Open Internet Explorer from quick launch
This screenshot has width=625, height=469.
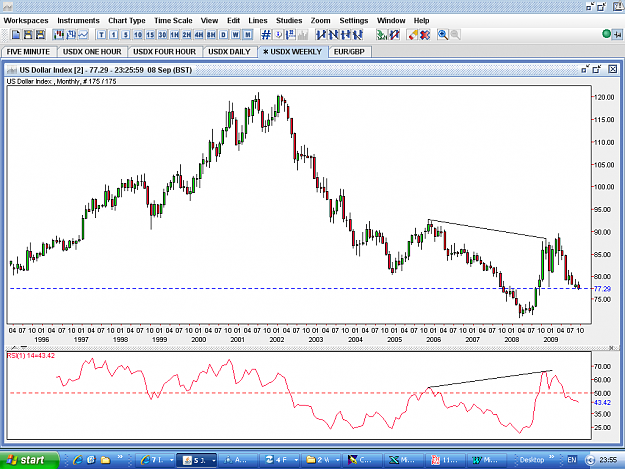78,460
